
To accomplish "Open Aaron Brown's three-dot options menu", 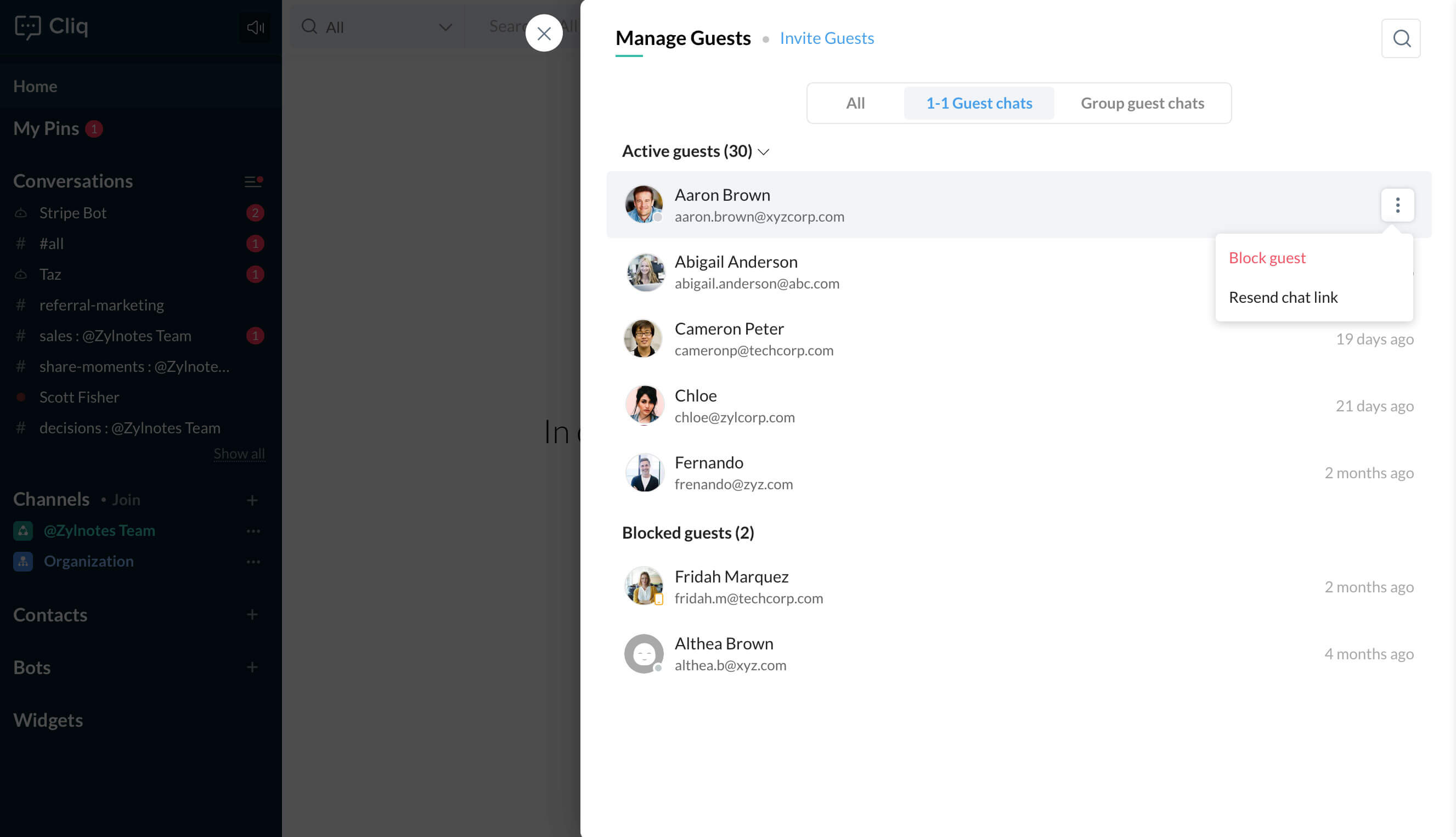I will click(x=1397, y=205).
